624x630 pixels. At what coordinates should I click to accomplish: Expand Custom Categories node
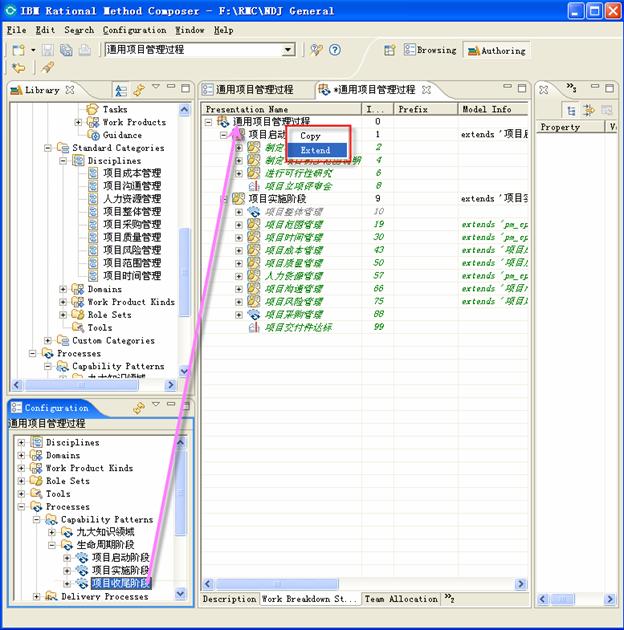pos(48,341)
